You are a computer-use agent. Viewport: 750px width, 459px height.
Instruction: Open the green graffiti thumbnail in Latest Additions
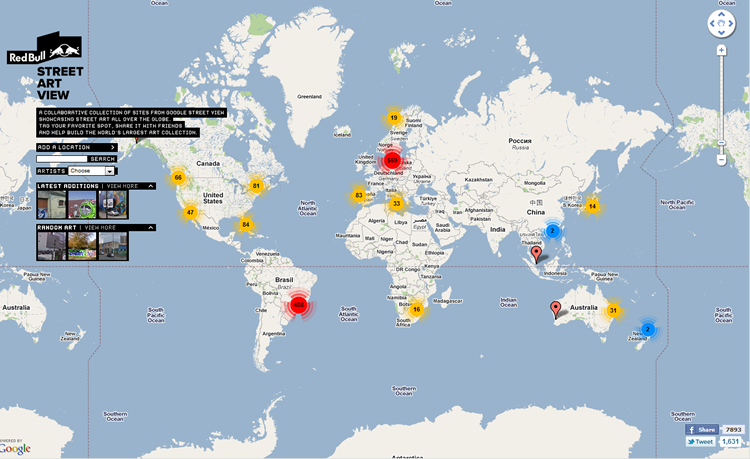[82, 205]
